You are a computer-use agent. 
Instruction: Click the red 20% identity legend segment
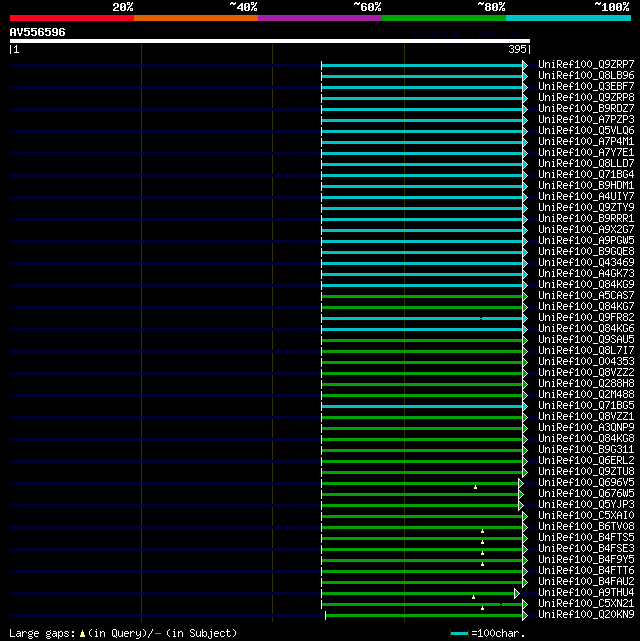(x=72, y=18)
